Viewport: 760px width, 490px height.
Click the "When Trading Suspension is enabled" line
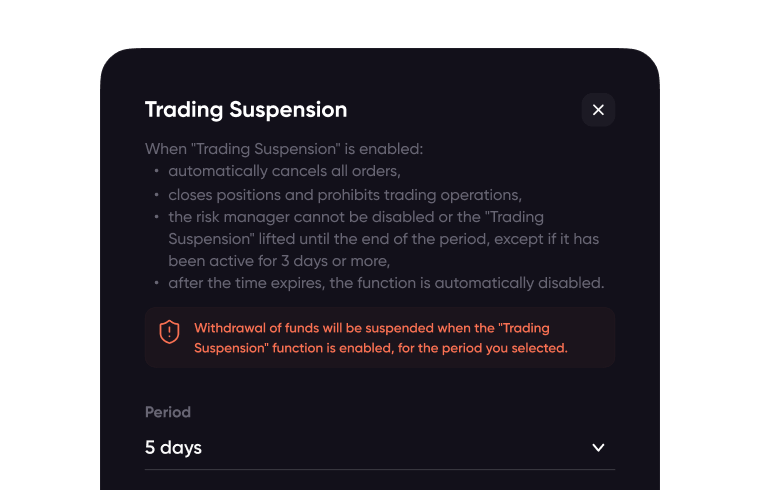[x=284, y=149]
